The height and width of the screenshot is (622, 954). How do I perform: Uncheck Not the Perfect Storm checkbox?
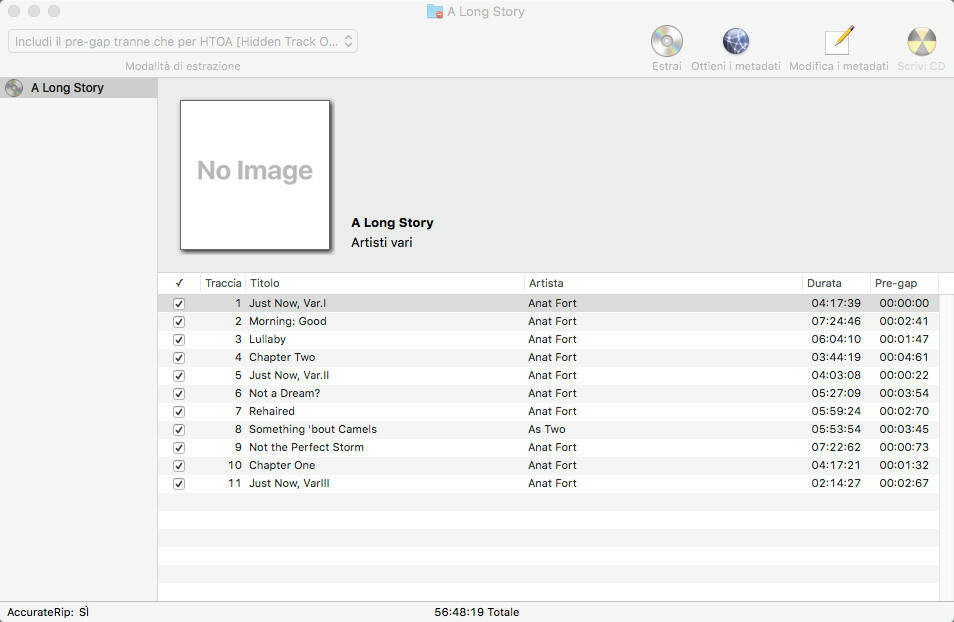tap(179, 447)
